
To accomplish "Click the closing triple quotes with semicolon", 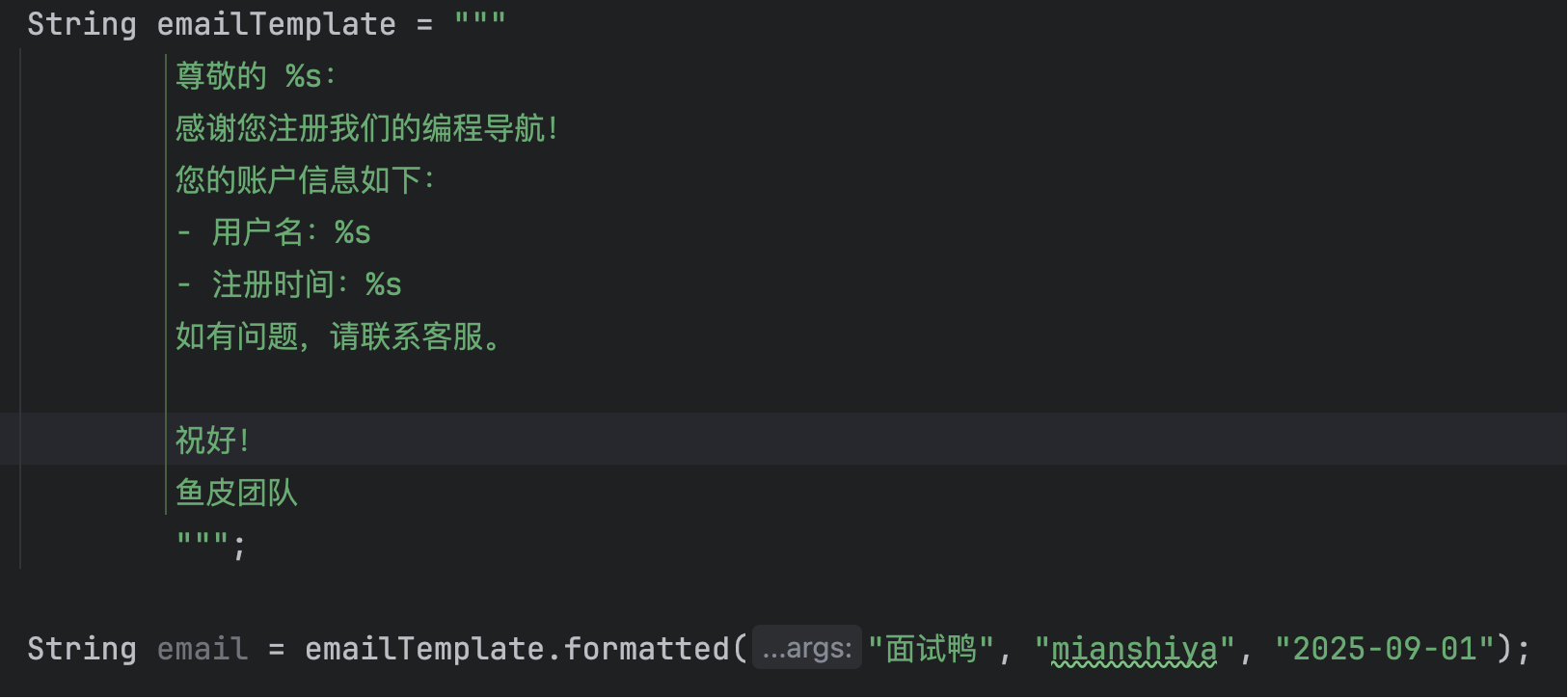I will click(x=210, y=545).
